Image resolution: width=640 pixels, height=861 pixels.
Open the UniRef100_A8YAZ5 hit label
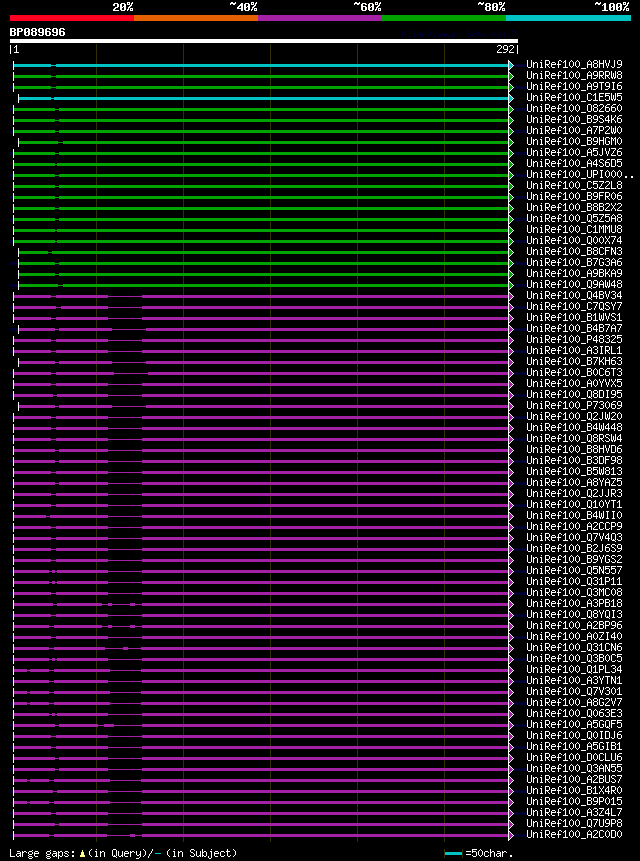(x=574, y=482)
